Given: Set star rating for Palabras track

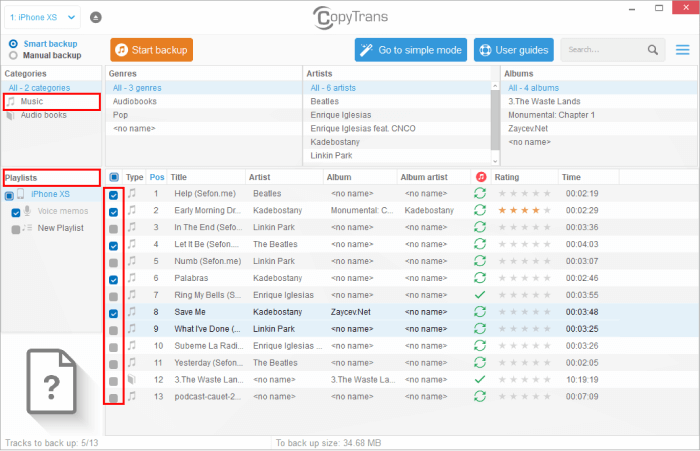Looking at the screenshot, I should [x=525, y=278].
